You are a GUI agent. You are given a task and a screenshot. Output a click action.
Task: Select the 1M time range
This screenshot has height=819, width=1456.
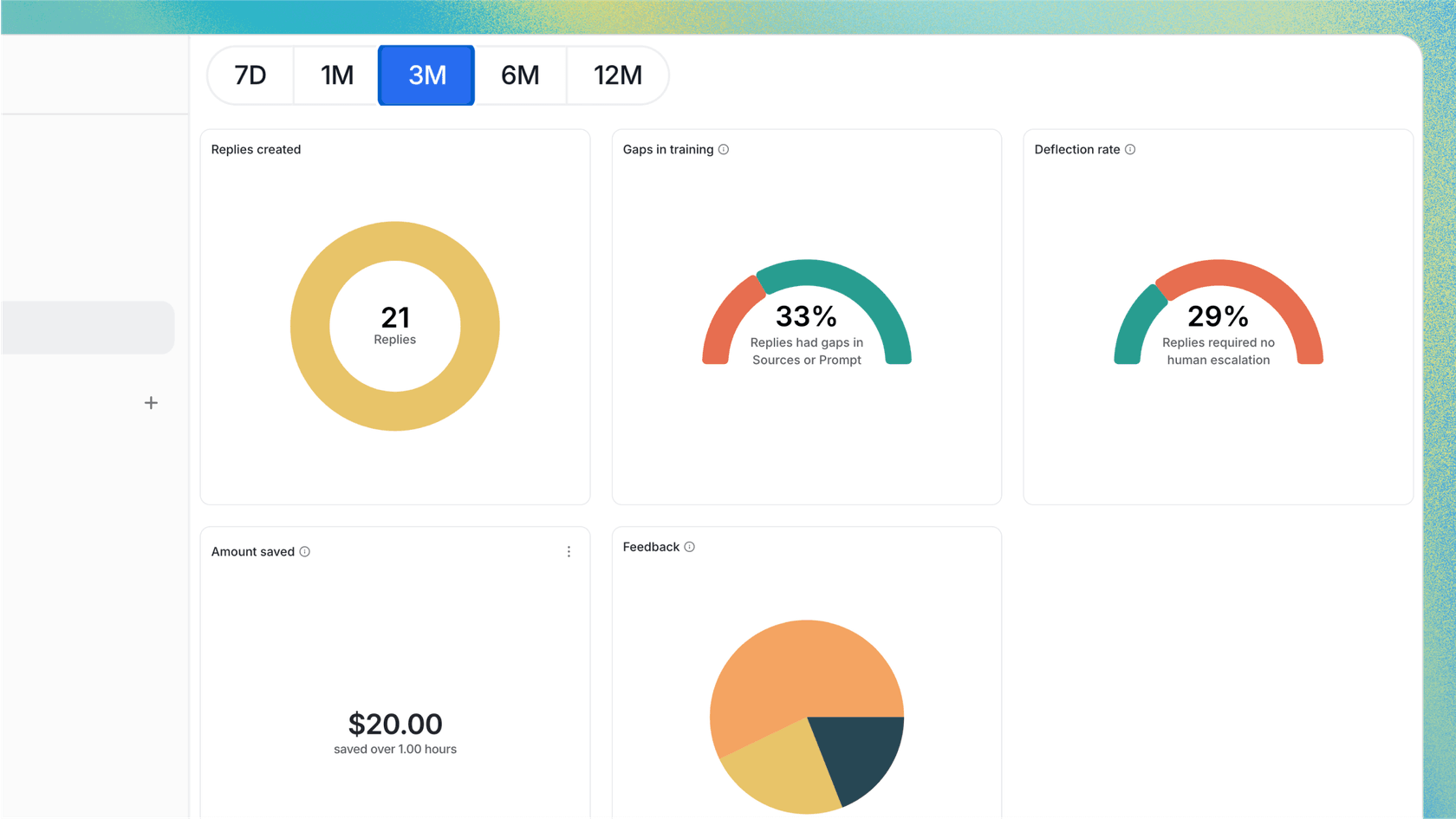pos(337,75)
